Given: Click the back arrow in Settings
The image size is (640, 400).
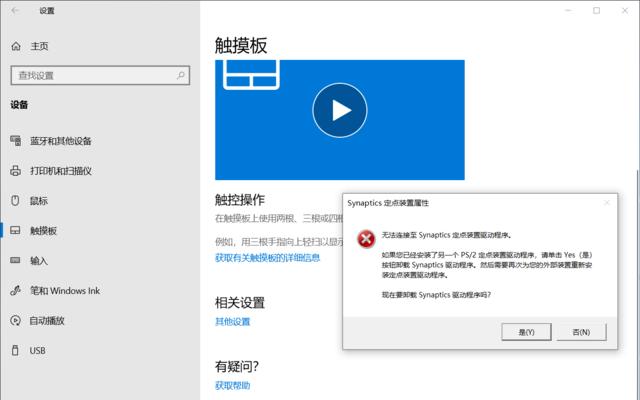Looking at the screenshot, I should coord(15,11).
